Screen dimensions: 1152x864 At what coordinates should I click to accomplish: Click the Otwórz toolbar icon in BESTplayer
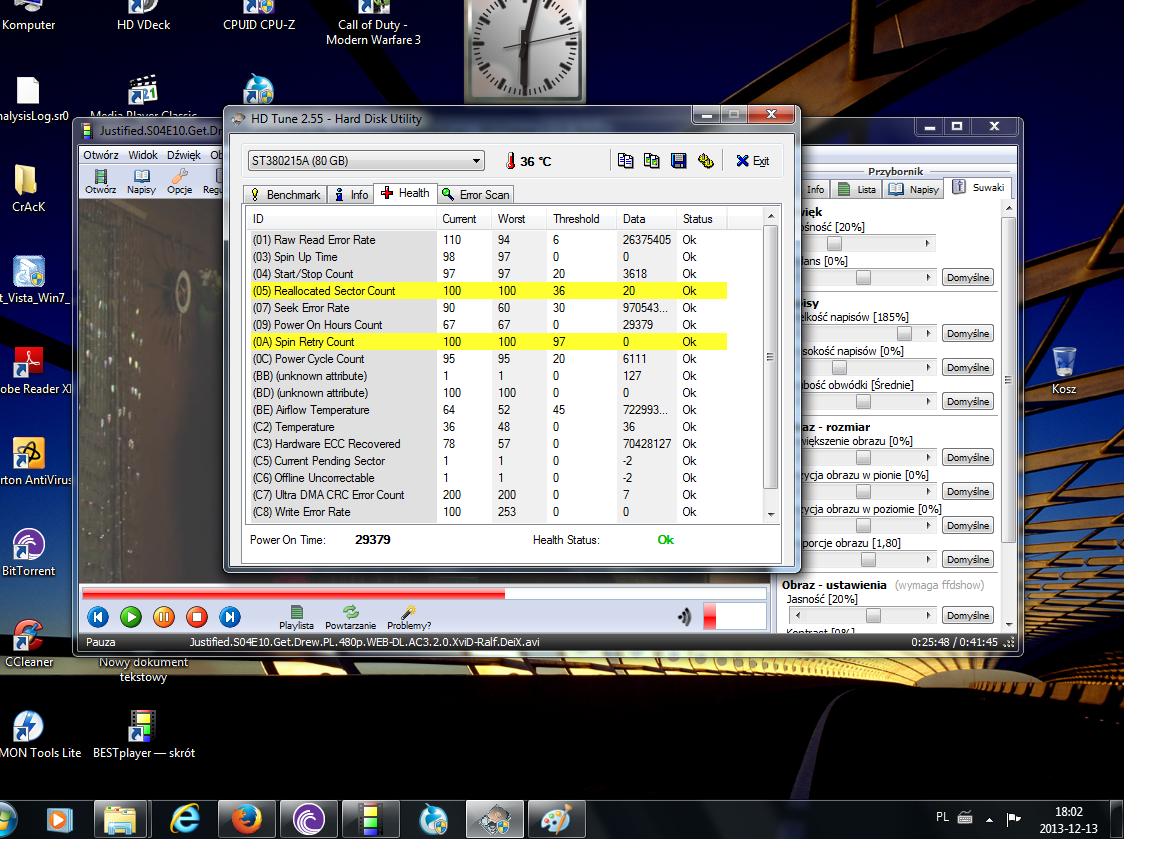coord(101,181)
